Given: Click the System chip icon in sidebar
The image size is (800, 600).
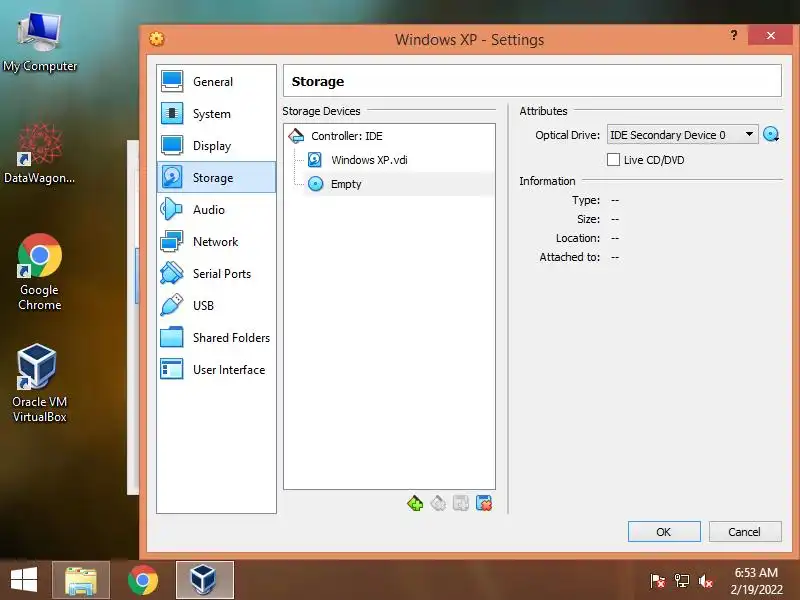Looking at the screenshot, I should [172, 113].
